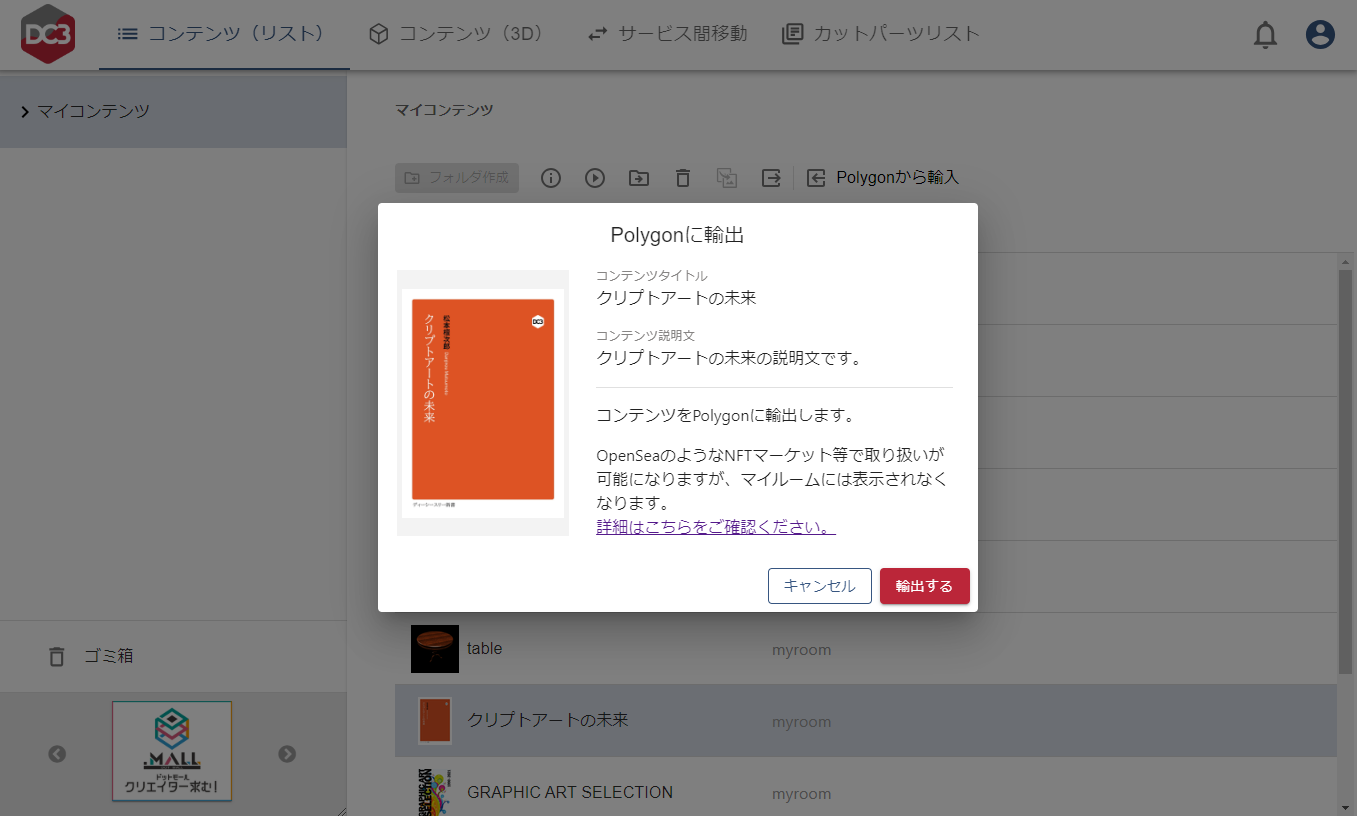Select the table row in list
1357x816 pixels.
coord(866,649)
